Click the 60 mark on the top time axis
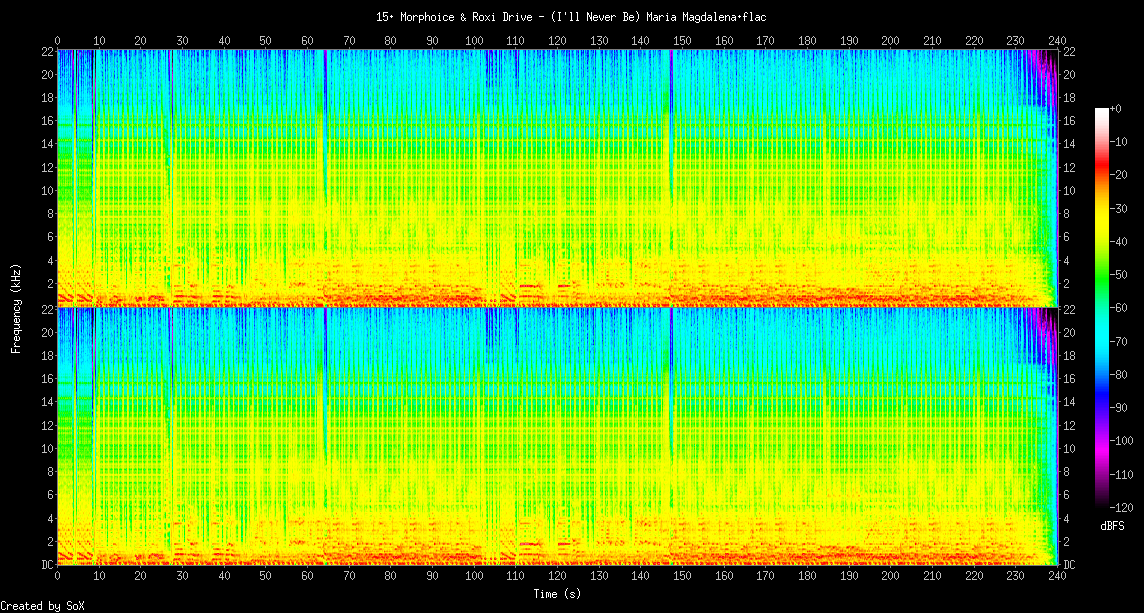 click(x=307, y=40)
